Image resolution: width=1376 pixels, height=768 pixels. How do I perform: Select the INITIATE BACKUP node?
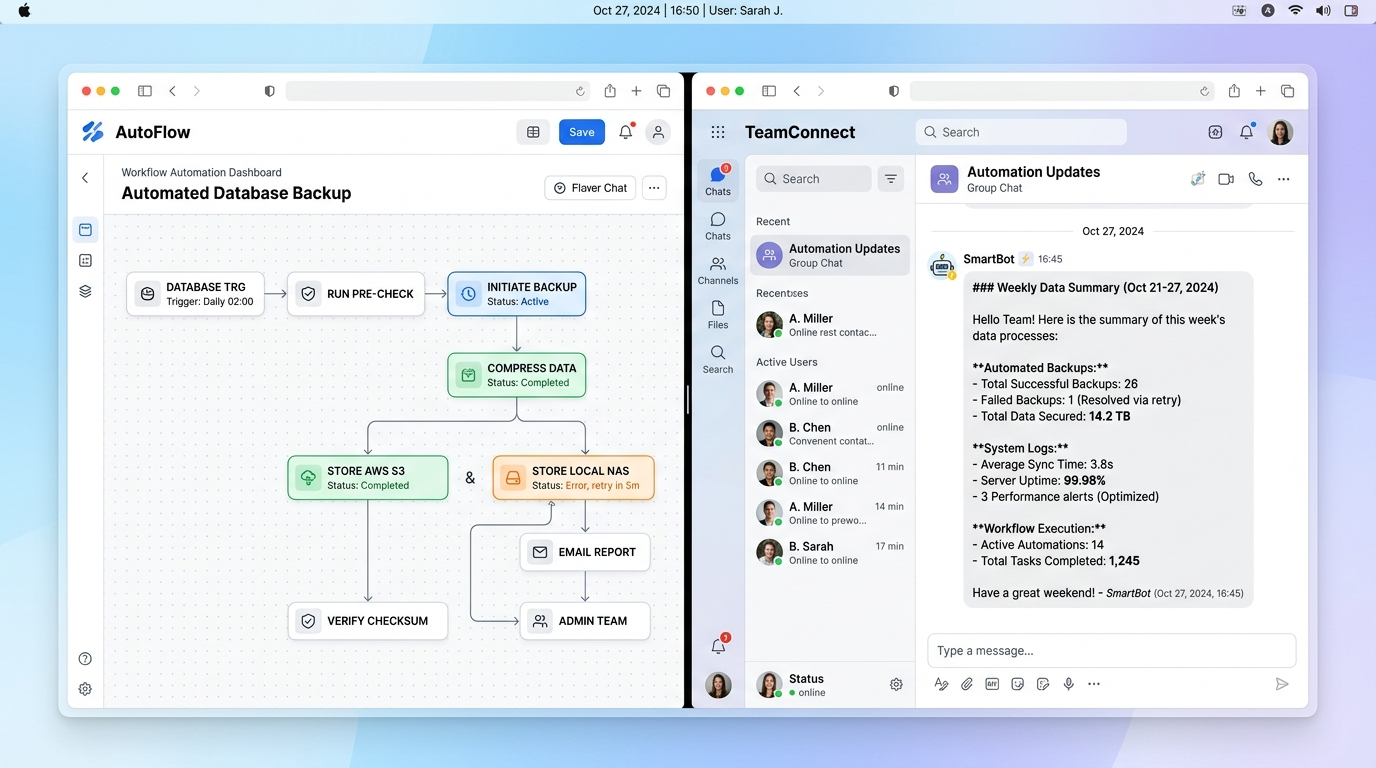coord(517,294)
